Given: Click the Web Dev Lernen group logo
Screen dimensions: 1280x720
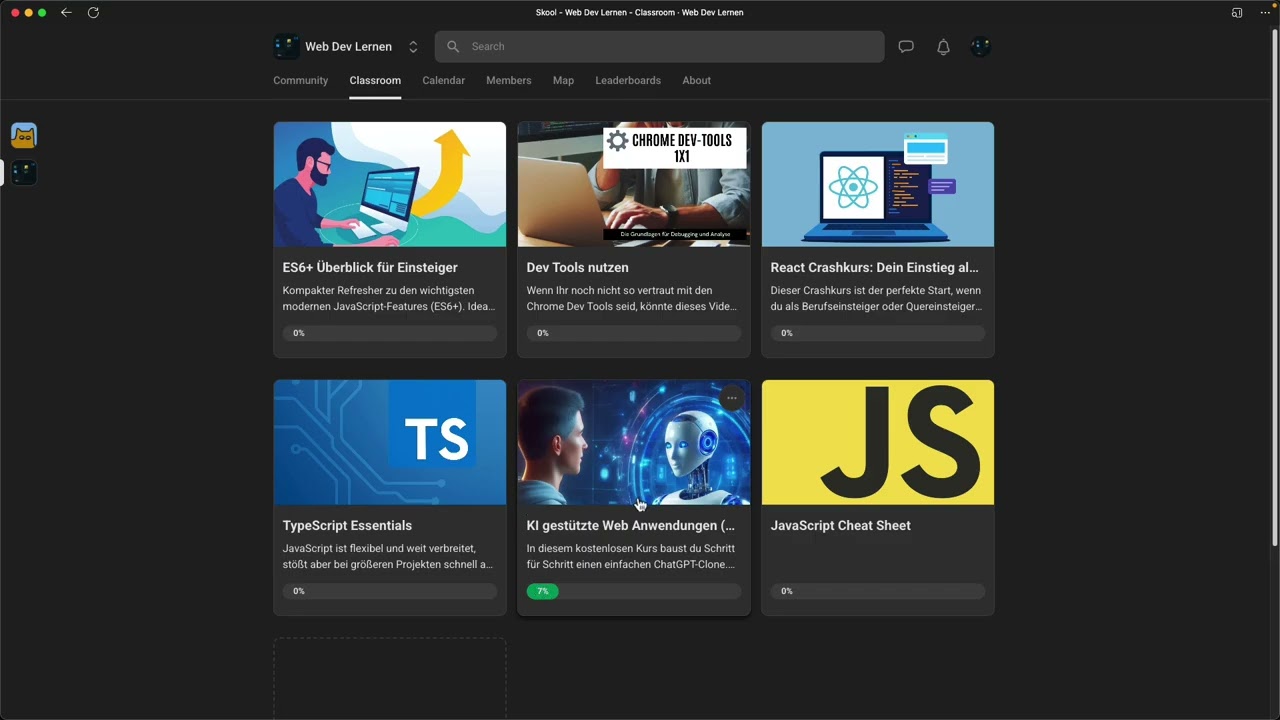Looking at the screenshot, I should point(286,47).
